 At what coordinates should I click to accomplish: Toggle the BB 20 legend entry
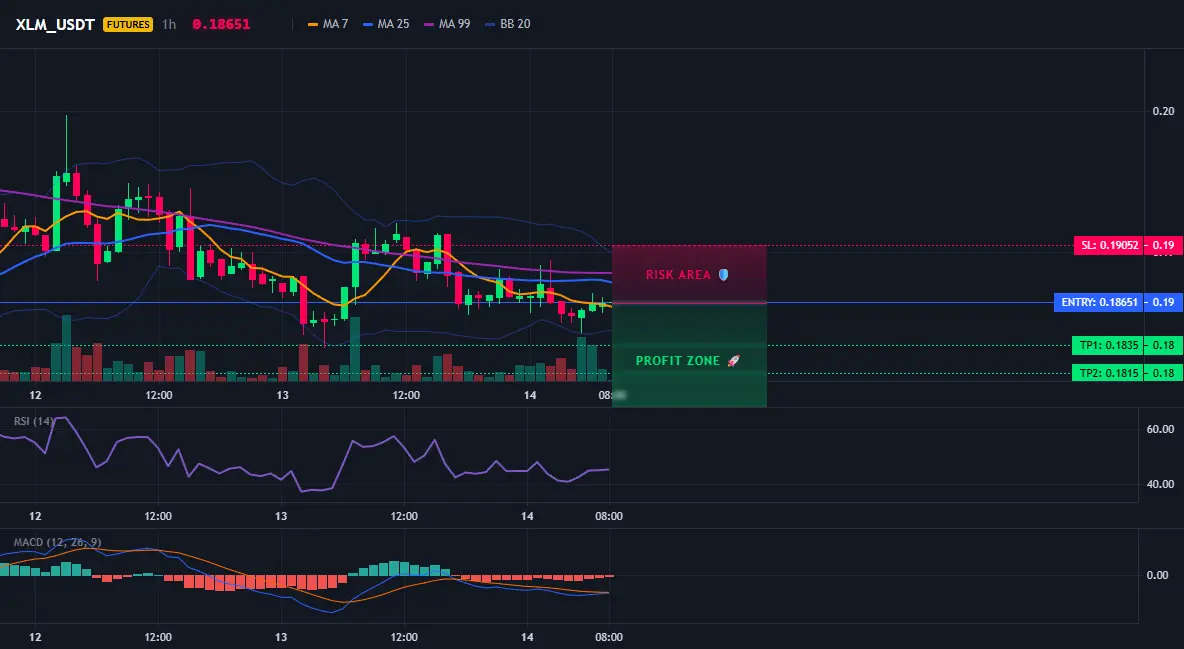(508, 24)
